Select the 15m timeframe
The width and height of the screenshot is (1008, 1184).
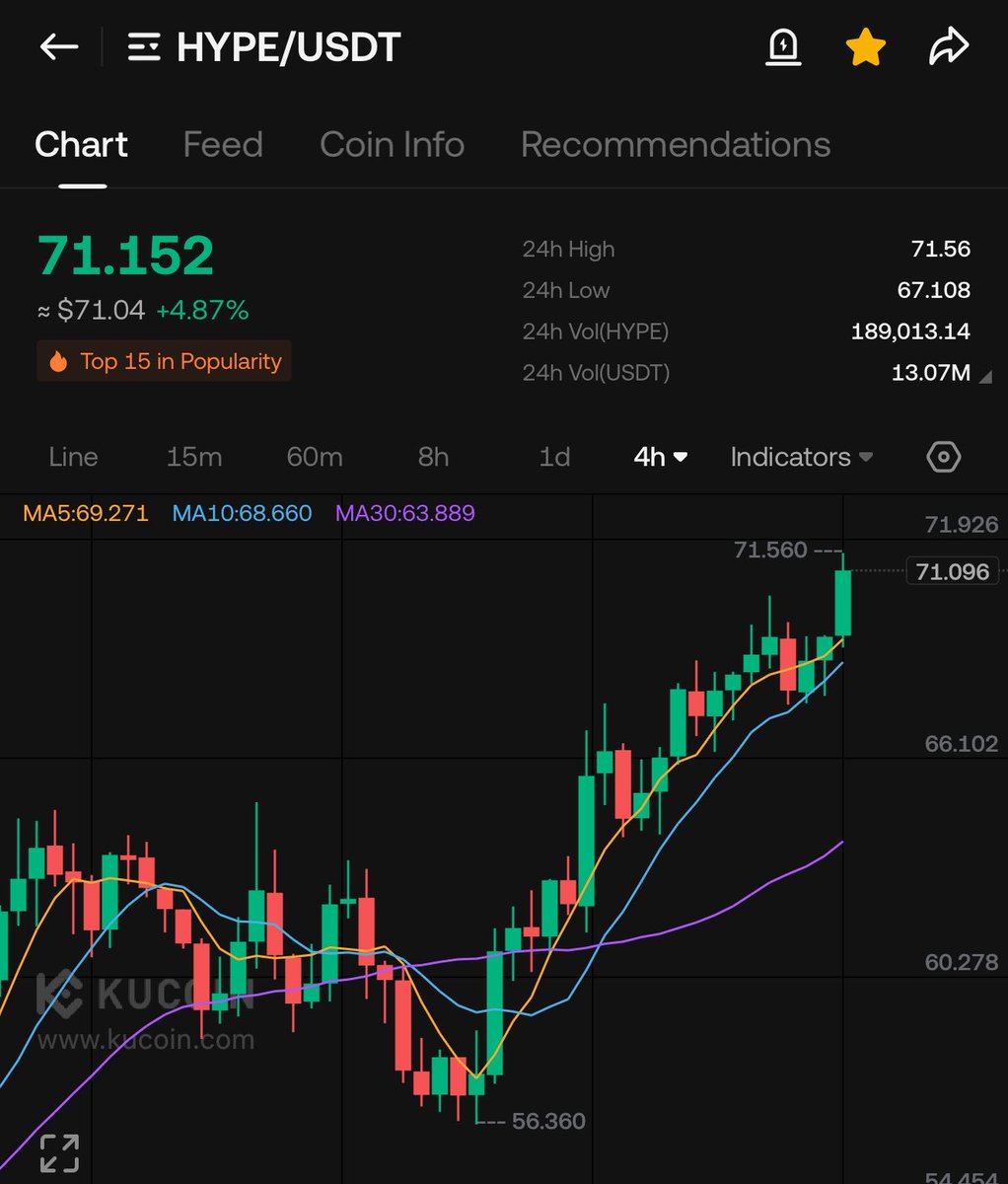tap(194, 457)
